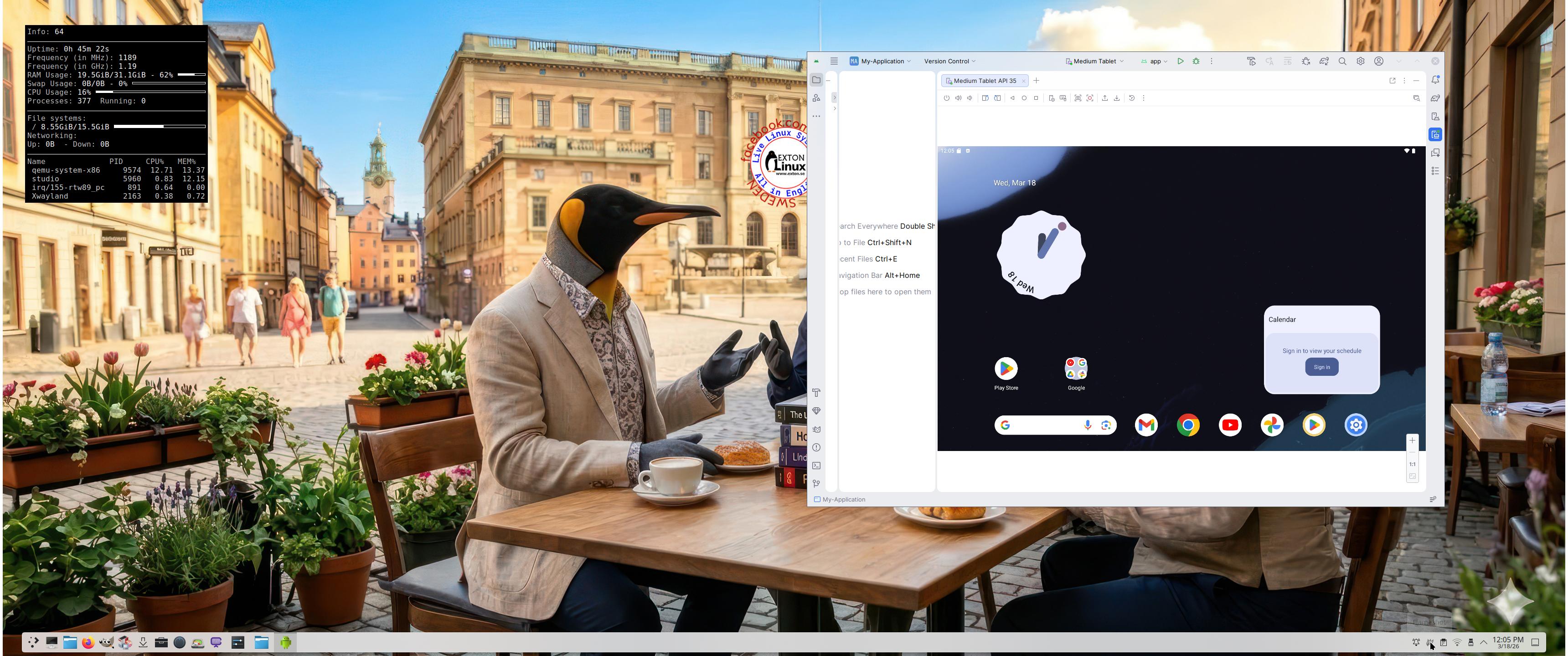Viewport: 1568px width, 656px height.
Task: Open Search Everywhere with the magnifier icon
Action: coord(1342,61)
